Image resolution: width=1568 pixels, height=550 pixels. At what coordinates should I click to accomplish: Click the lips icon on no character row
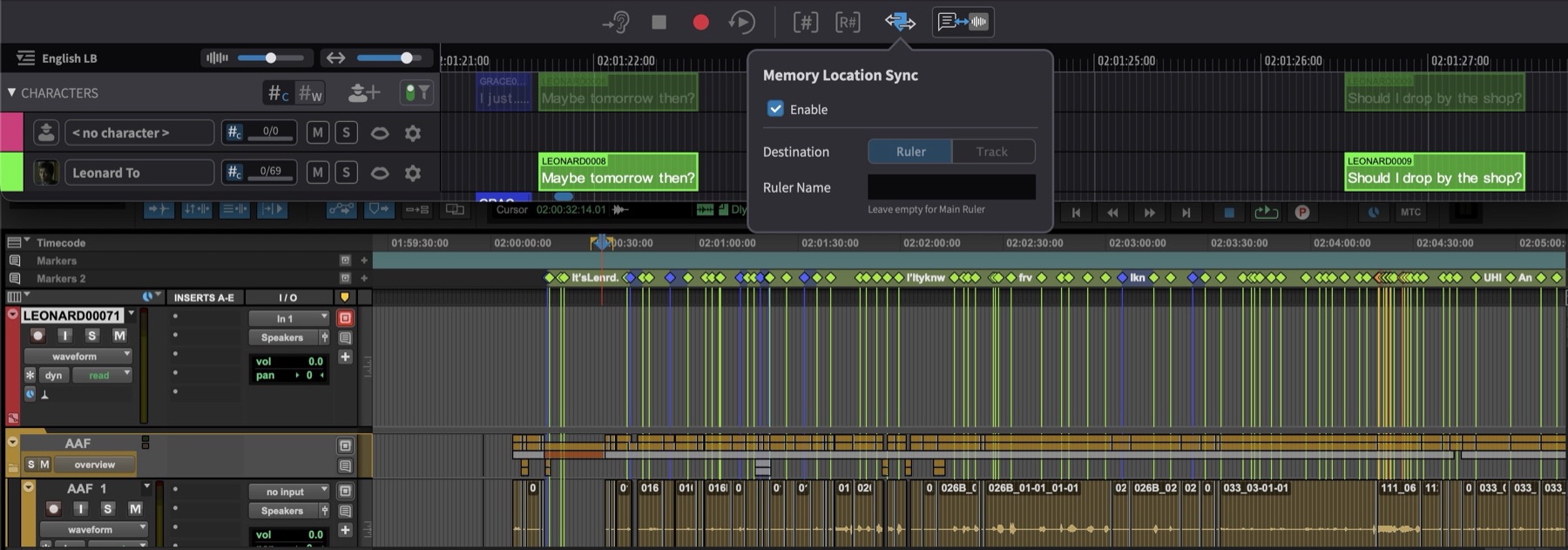[x=380, y=133]
